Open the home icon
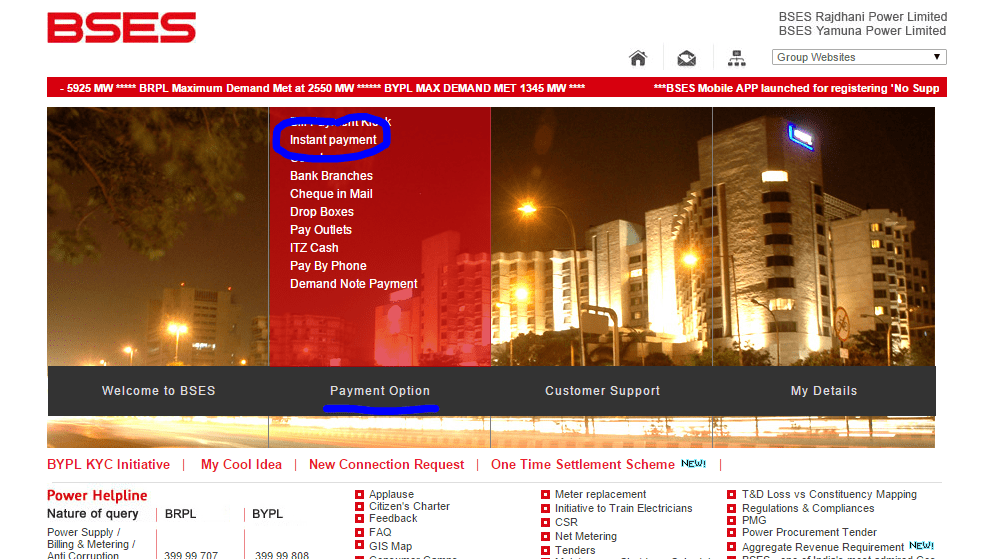The width and height of the screenshot is (992, 559). 638,58
